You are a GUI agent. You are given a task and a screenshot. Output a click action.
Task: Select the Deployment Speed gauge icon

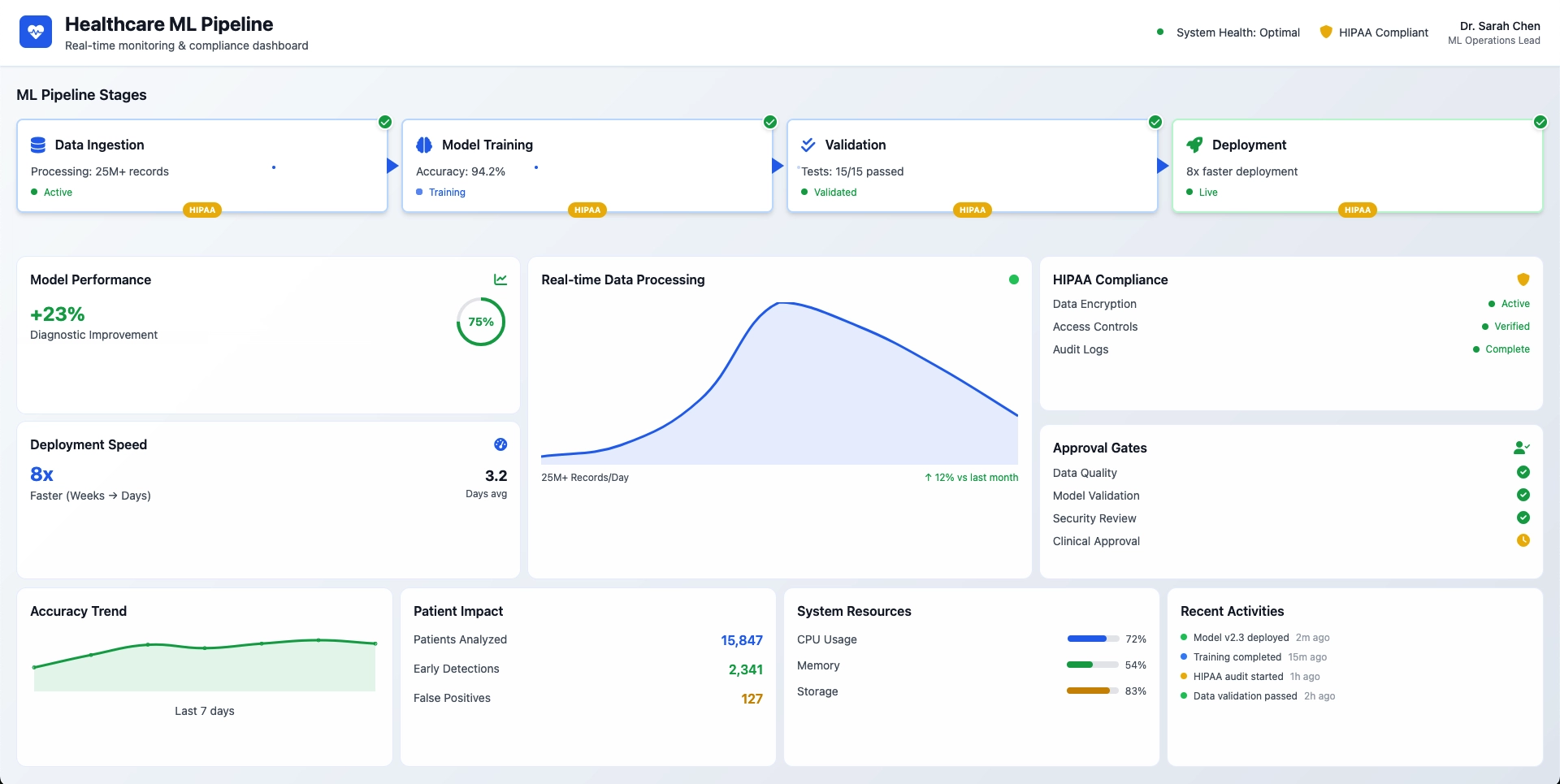[x=500, y=444]
